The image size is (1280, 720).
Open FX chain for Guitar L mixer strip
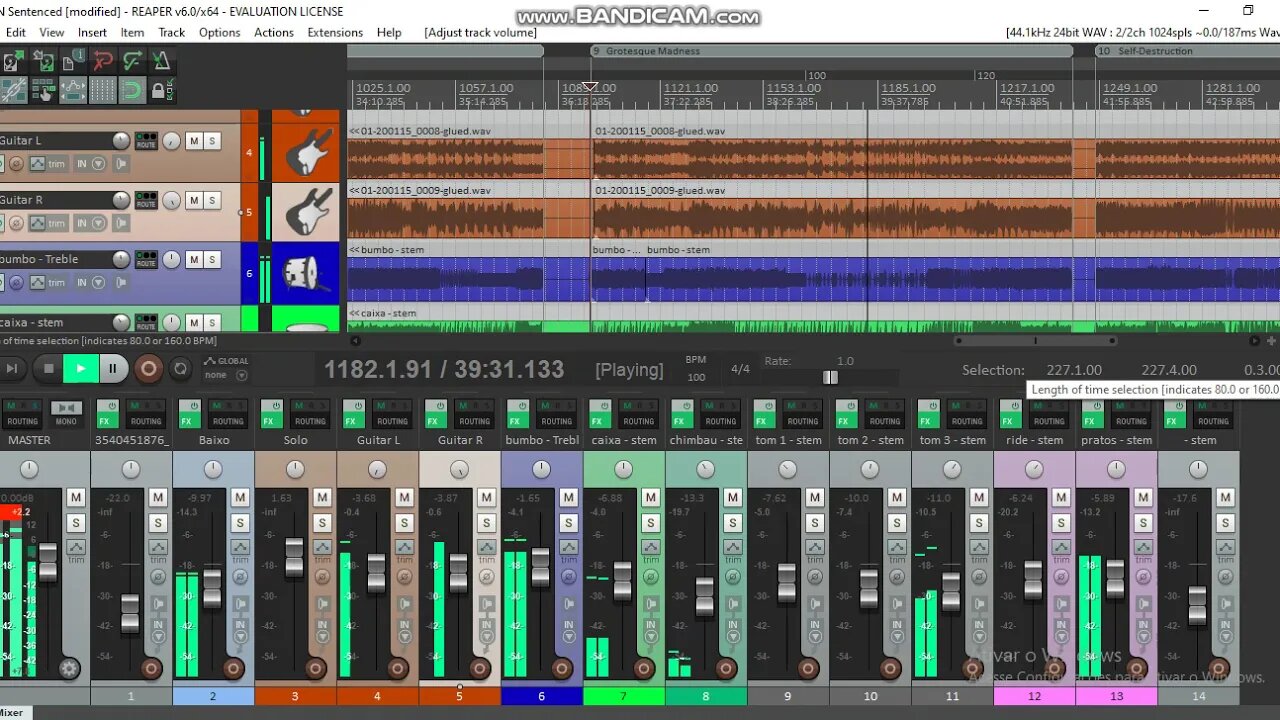[354, 414]
